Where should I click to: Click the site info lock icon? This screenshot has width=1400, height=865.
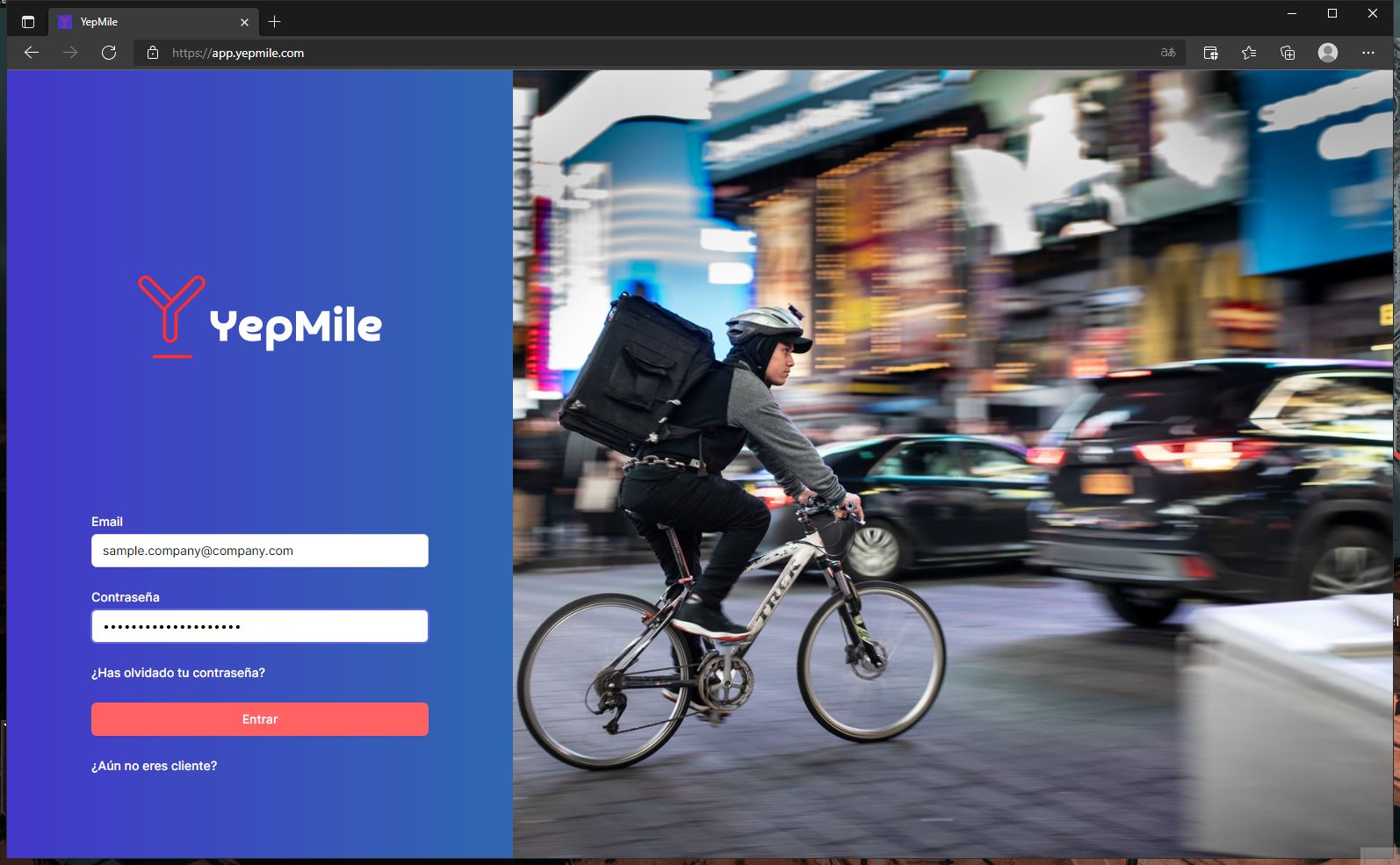point(153,53)
